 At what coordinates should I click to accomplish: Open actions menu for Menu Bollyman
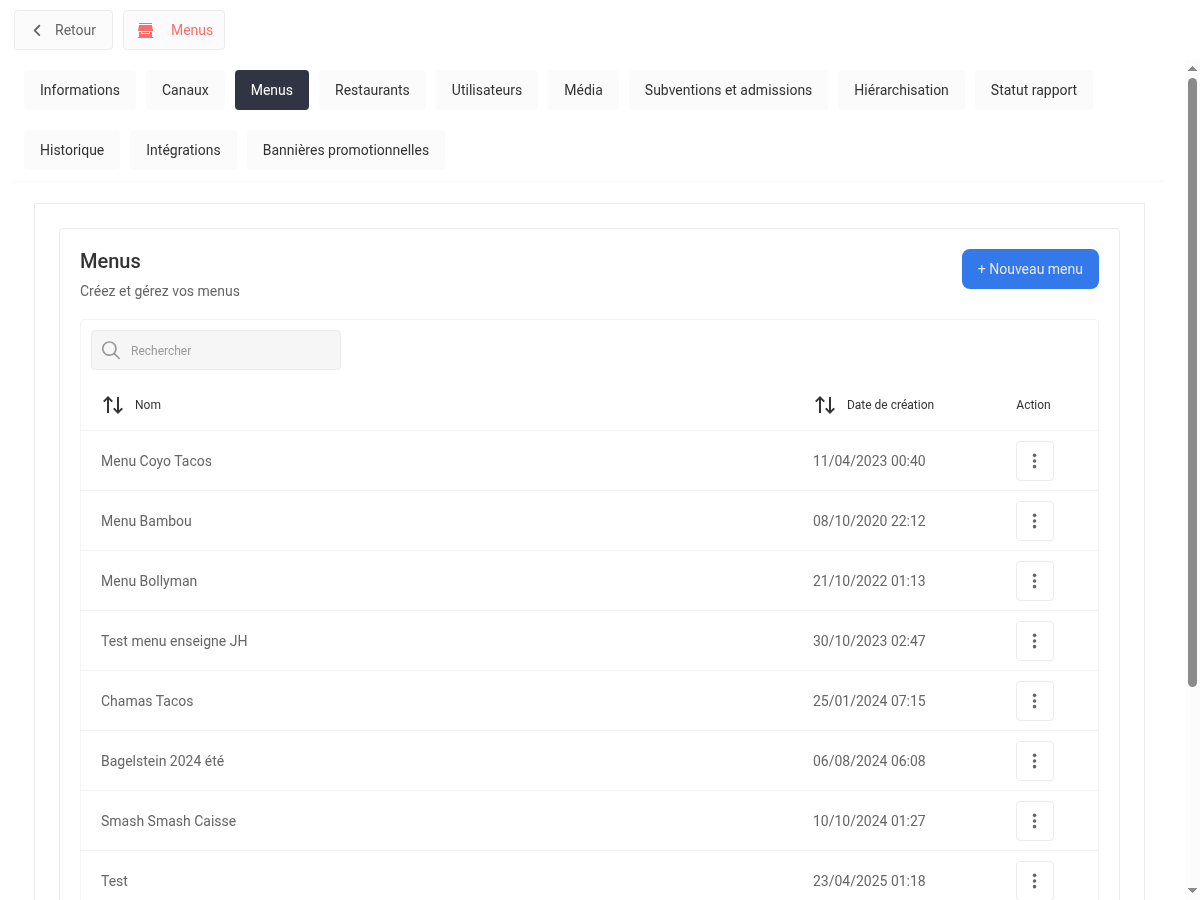(1035, 581)
